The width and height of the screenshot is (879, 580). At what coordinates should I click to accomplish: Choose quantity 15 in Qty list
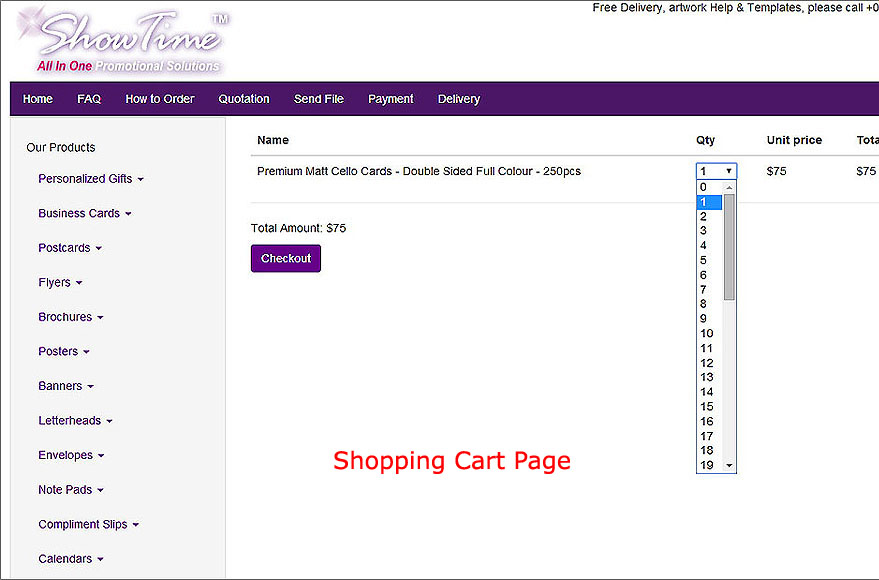[x=710, y=406]
